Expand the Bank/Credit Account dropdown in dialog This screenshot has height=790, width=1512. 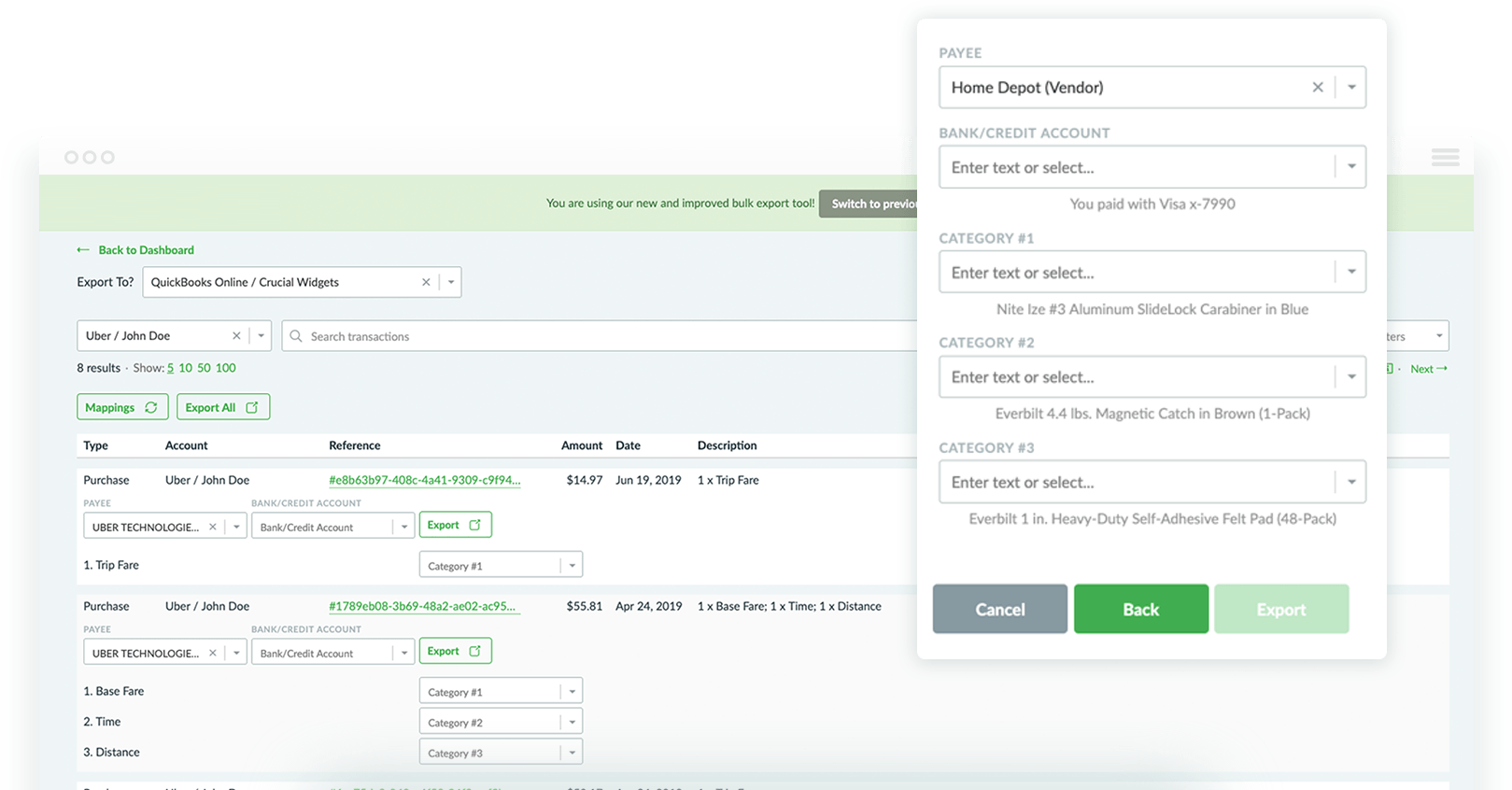[x=1350, y=167]
